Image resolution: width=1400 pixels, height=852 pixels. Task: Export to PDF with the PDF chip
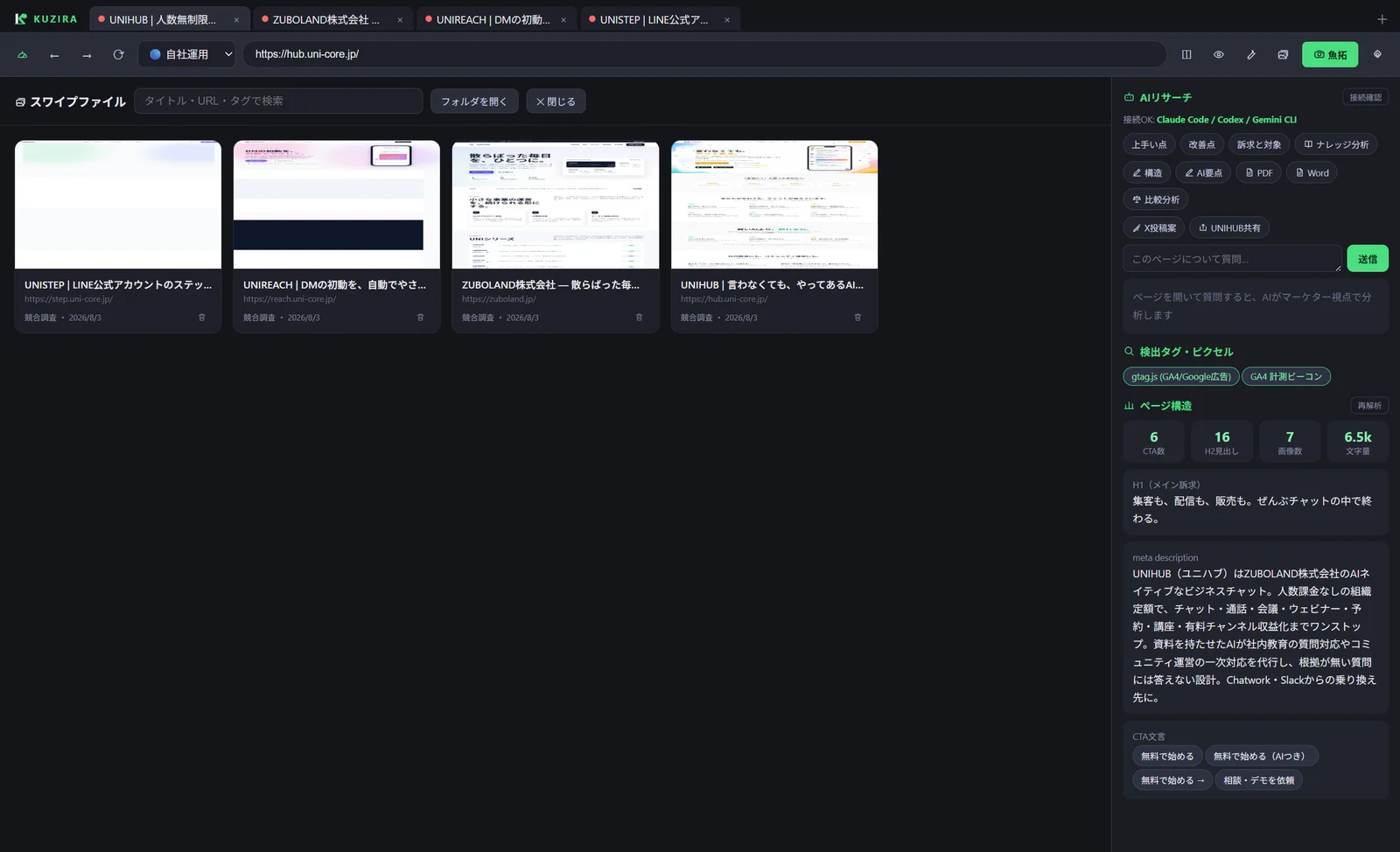pos(1259,172)
